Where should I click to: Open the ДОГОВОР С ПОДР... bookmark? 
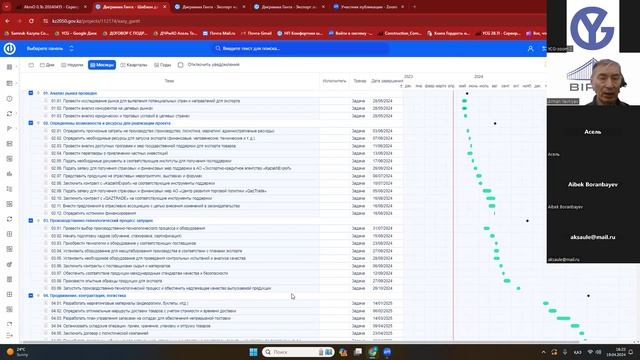[126, 33]
